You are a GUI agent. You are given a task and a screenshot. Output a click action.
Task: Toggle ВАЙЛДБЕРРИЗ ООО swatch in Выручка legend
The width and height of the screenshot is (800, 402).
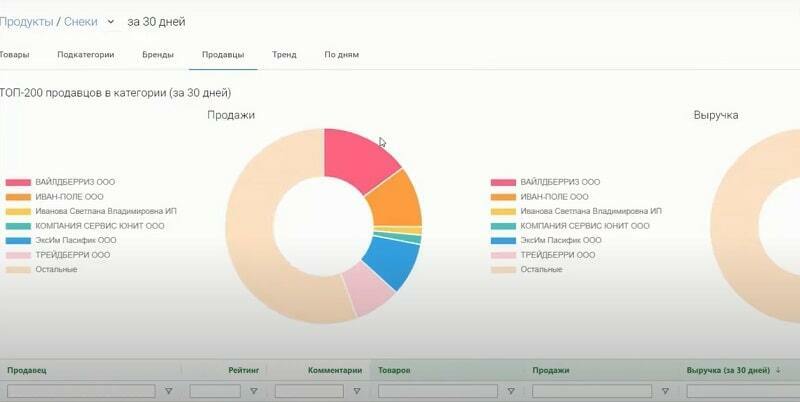pyautogui.click(x=504, y=182)
